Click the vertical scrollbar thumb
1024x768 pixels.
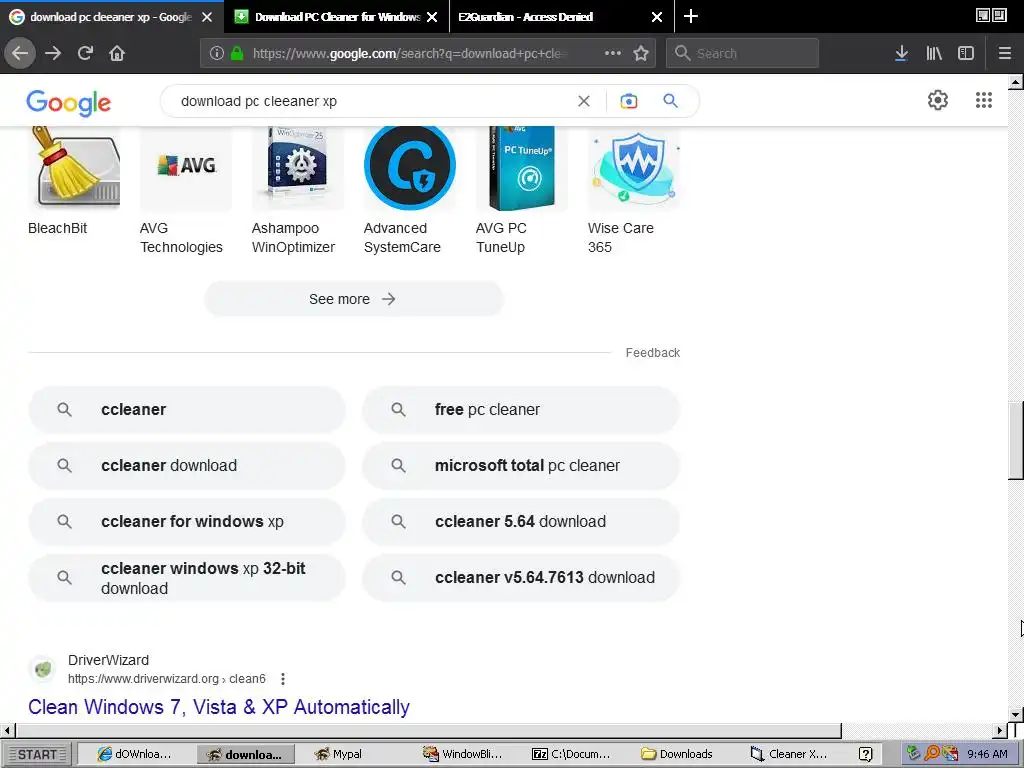(1016, 441)
